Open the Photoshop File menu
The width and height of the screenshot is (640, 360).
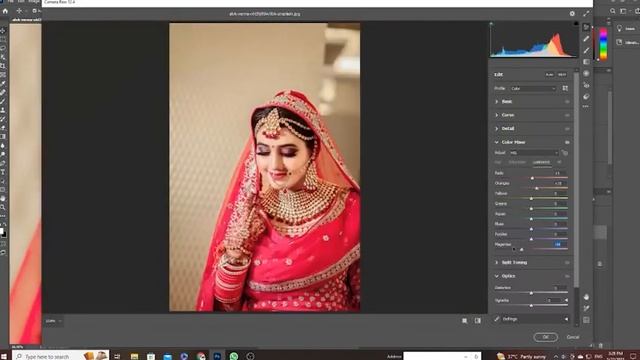(11, 2)
